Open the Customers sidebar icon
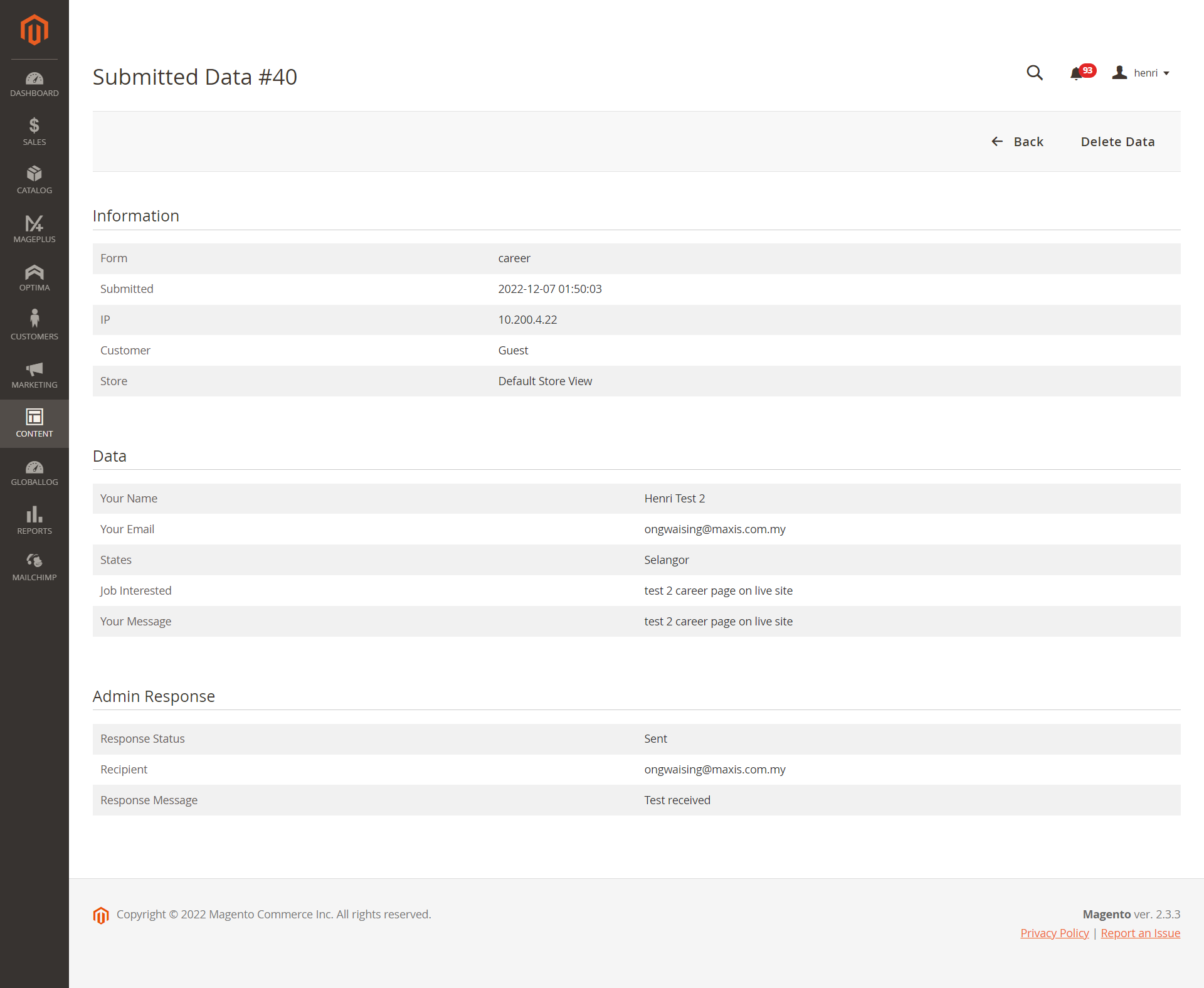 pyautogui.click(x=34, y=325)
